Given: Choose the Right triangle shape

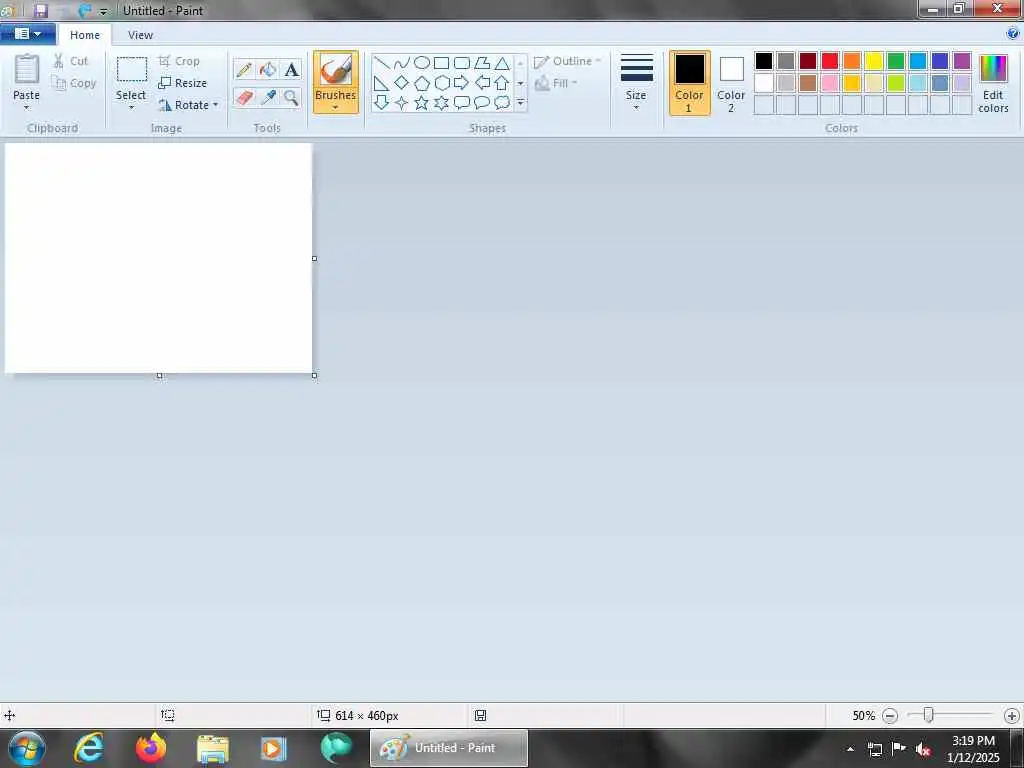Looking at the screenshot, I should pos(381,83).
